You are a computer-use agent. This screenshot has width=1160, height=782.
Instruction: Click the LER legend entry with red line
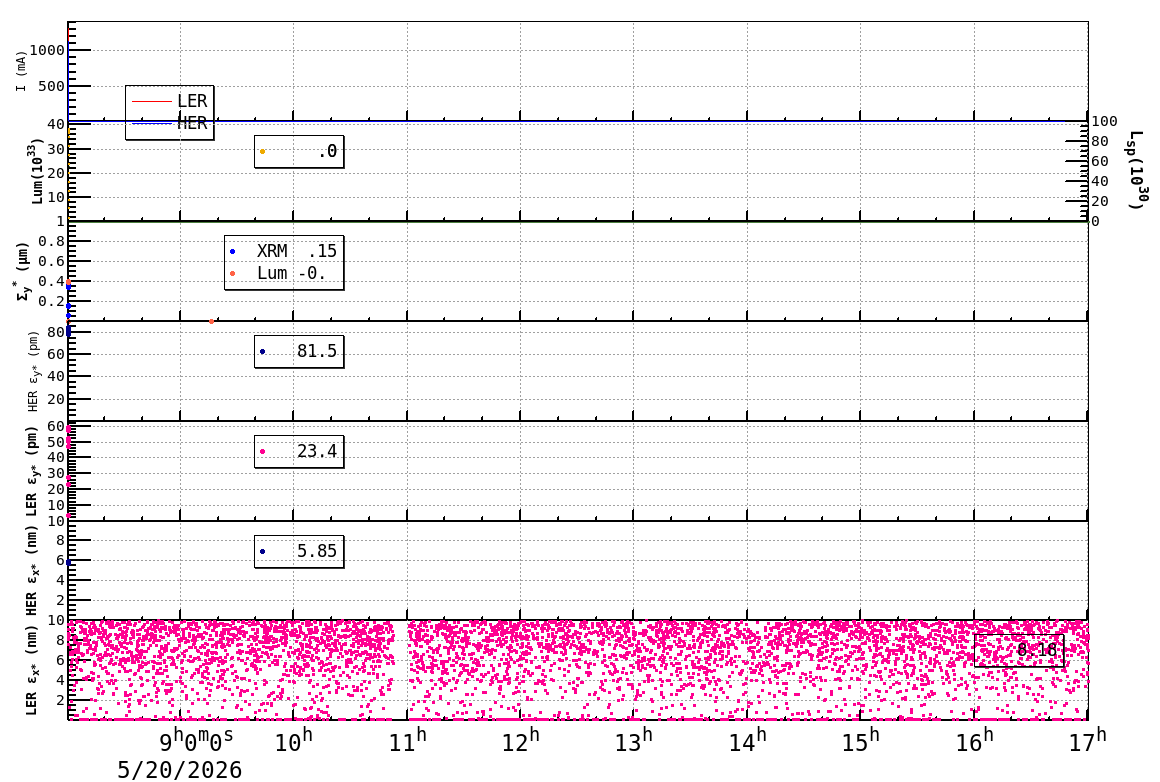169,101
